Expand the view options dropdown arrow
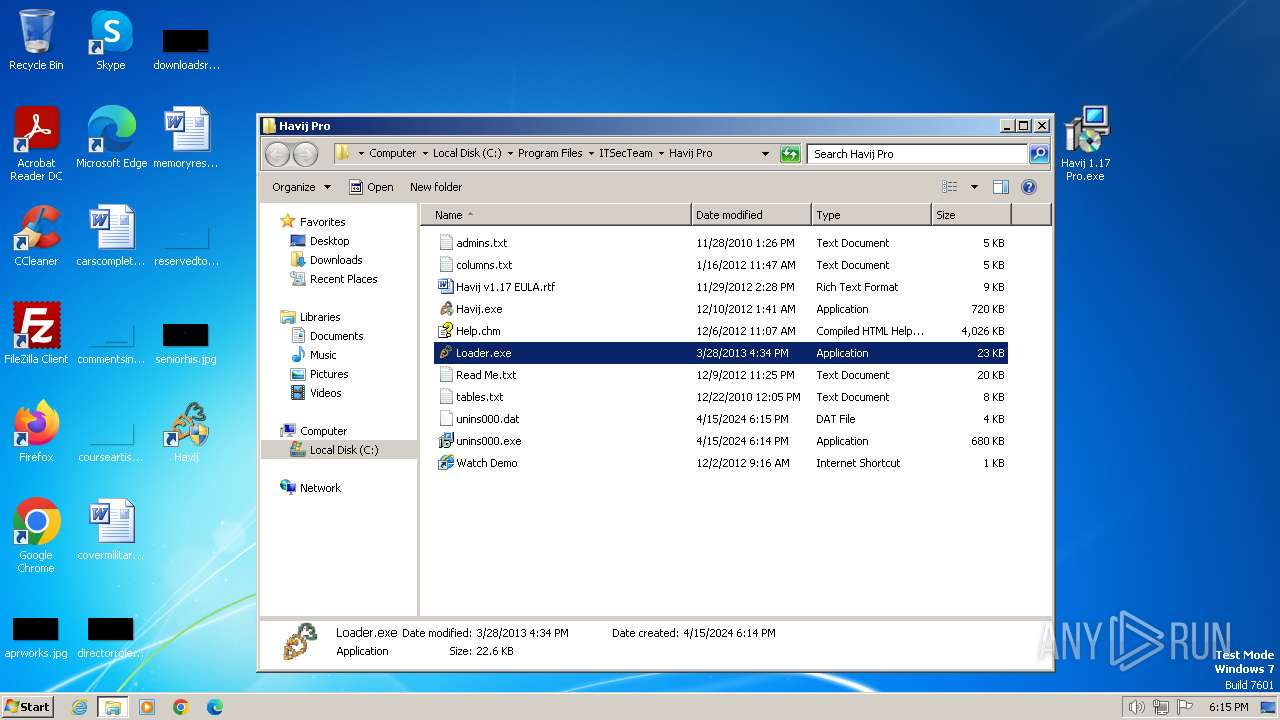 pyautogui.click(x=974, y=187)
